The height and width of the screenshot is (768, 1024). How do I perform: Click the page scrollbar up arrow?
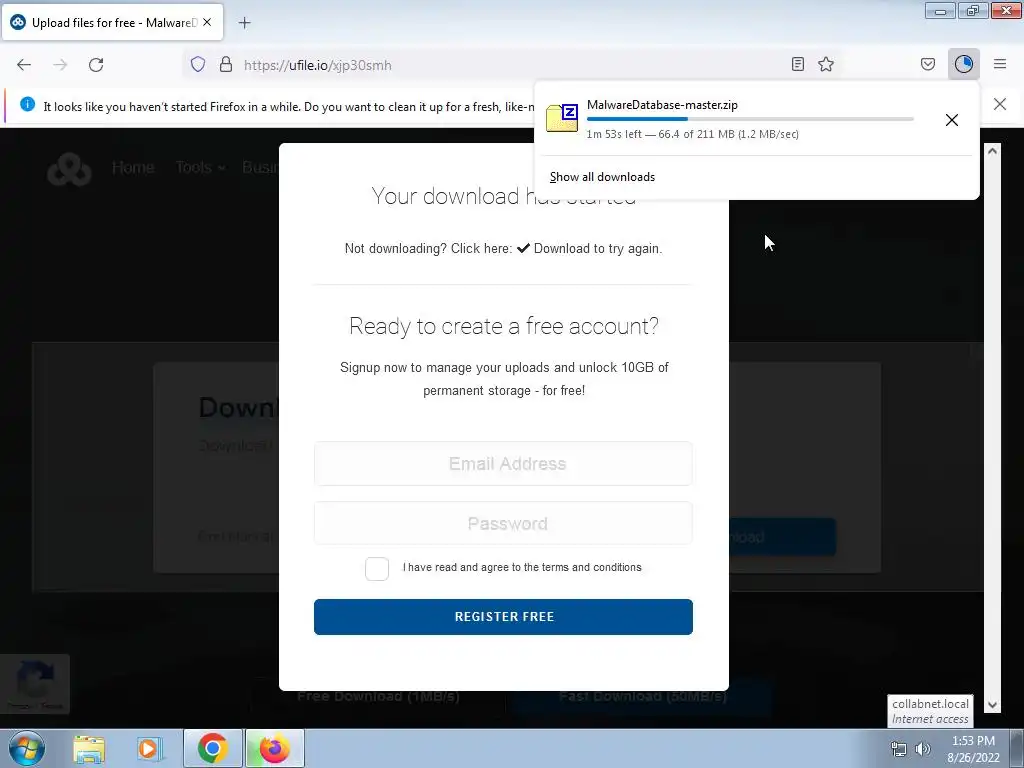(x=992, y=151)
